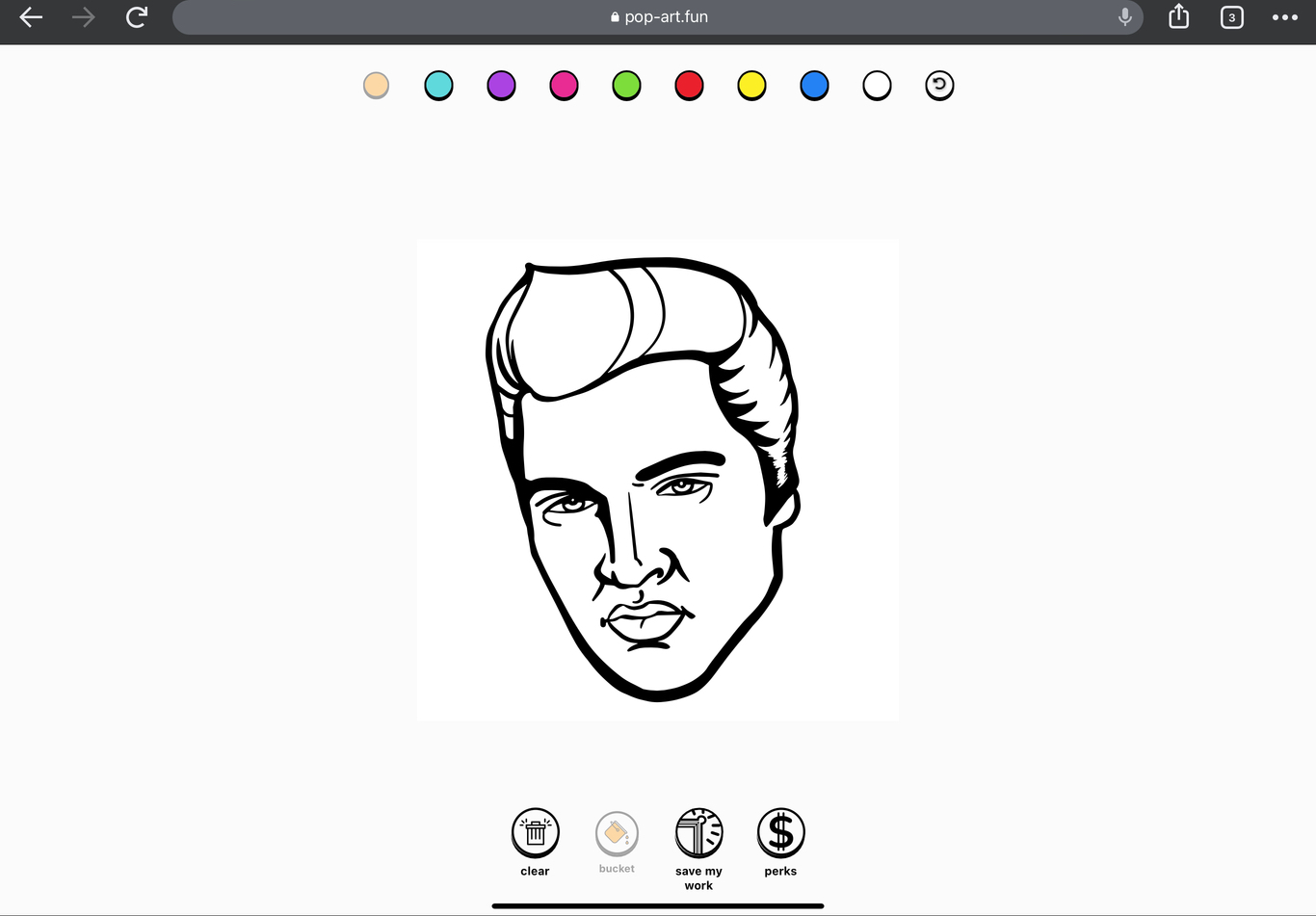Choose the cyan color swatch
1316x916 pixels.
(438, 86)
